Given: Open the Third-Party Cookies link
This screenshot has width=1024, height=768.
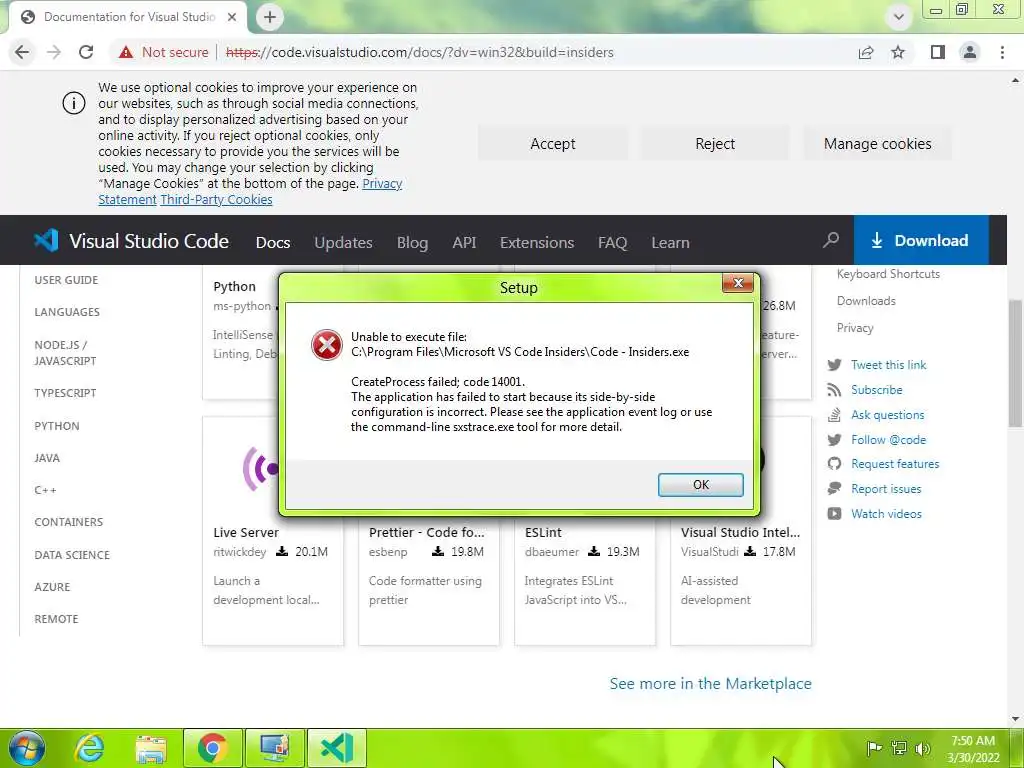Looking at the screenshot, I should click(x=216, y=200).
